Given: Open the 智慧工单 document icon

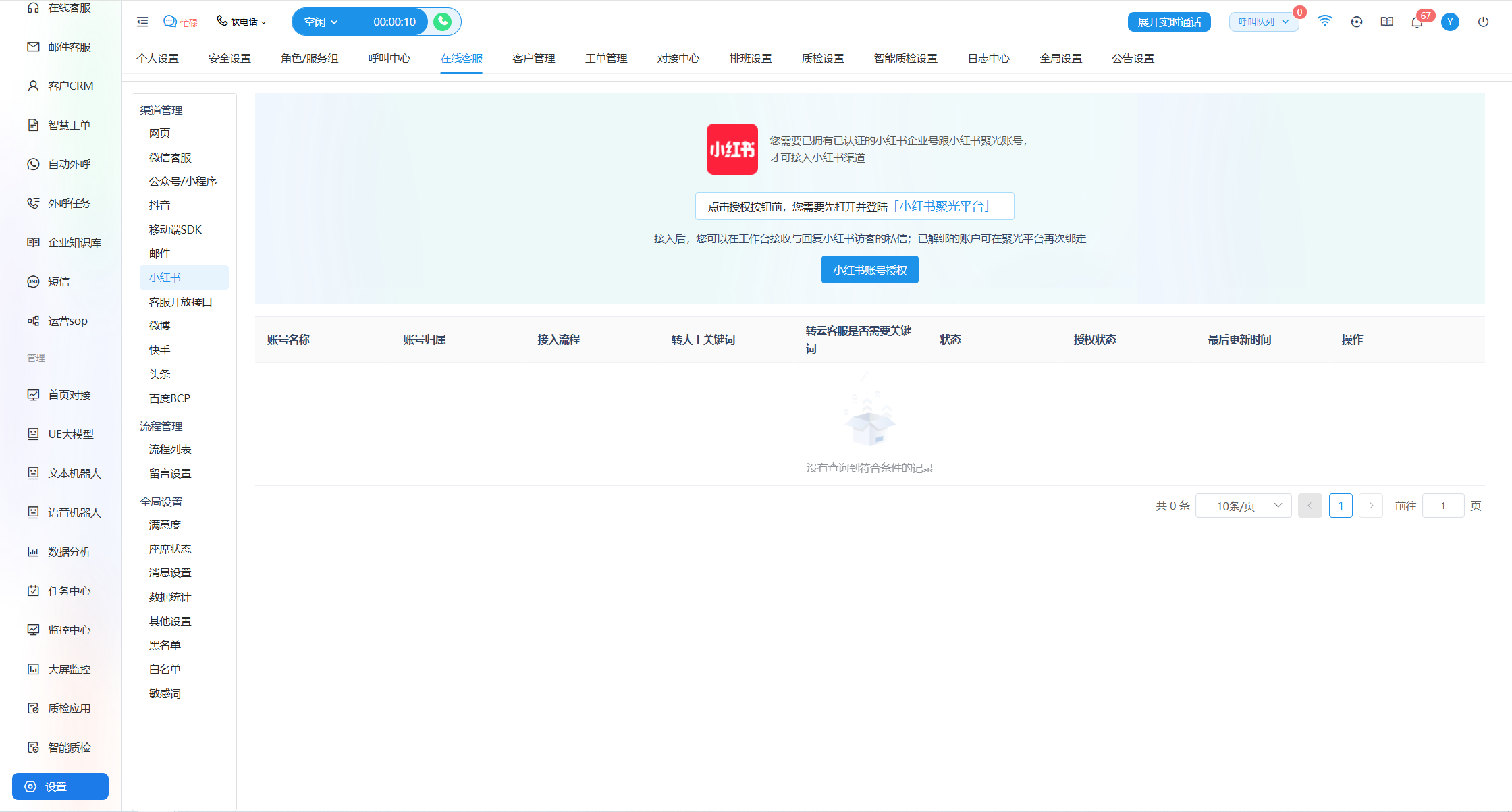Looking at the screenshot, I should 33,126.
